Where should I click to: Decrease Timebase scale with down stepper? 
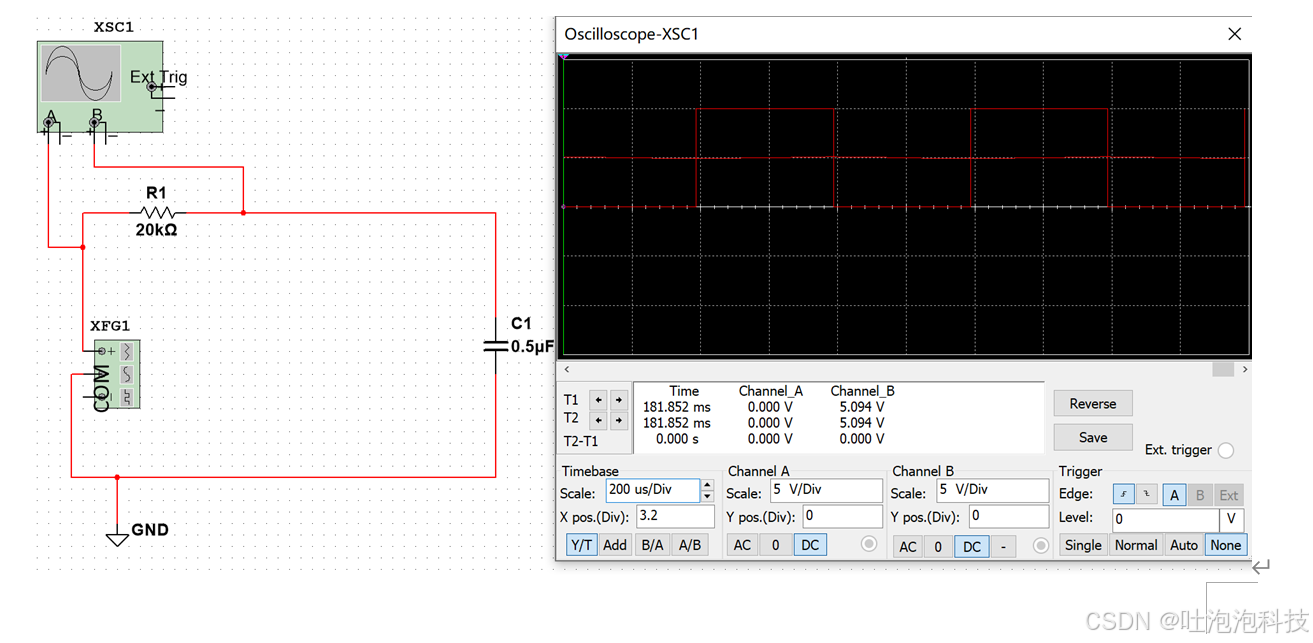click(x=707, y=496)
